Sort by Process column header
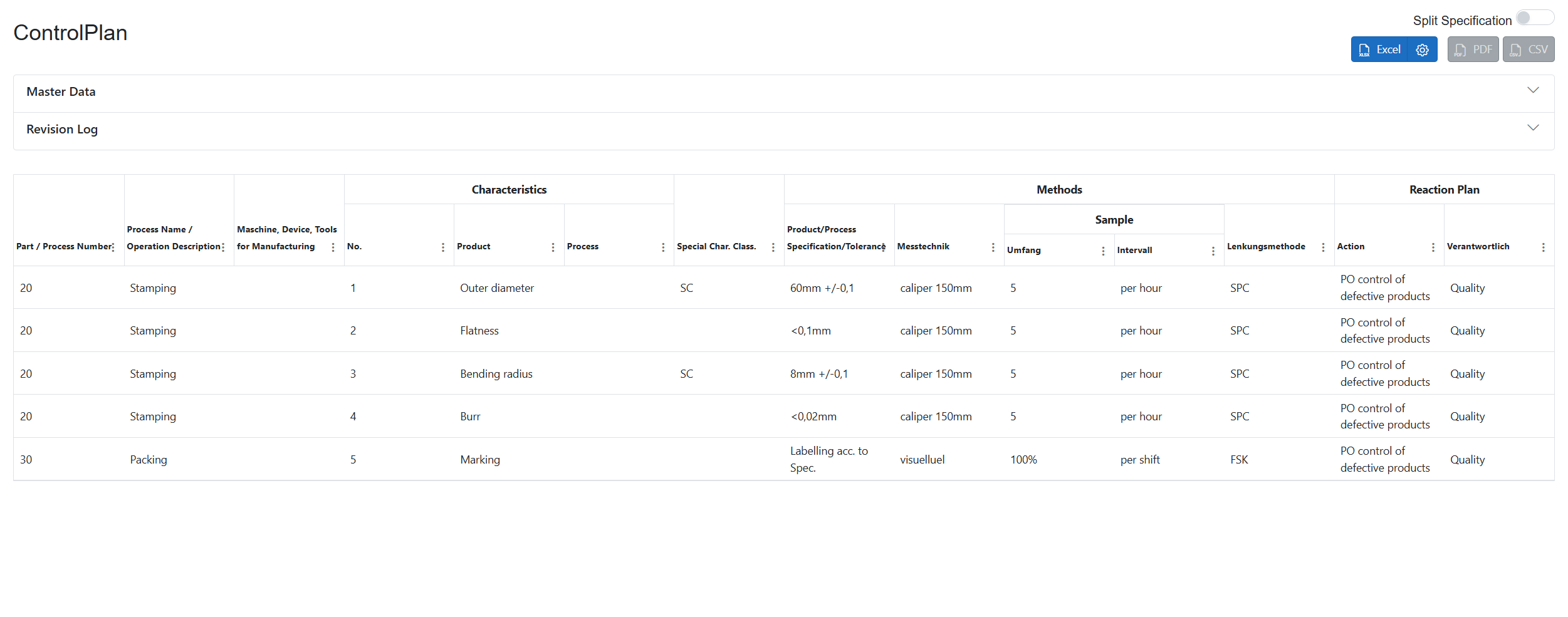This screenshot has width=1568, height=617. tap(583, 247)
